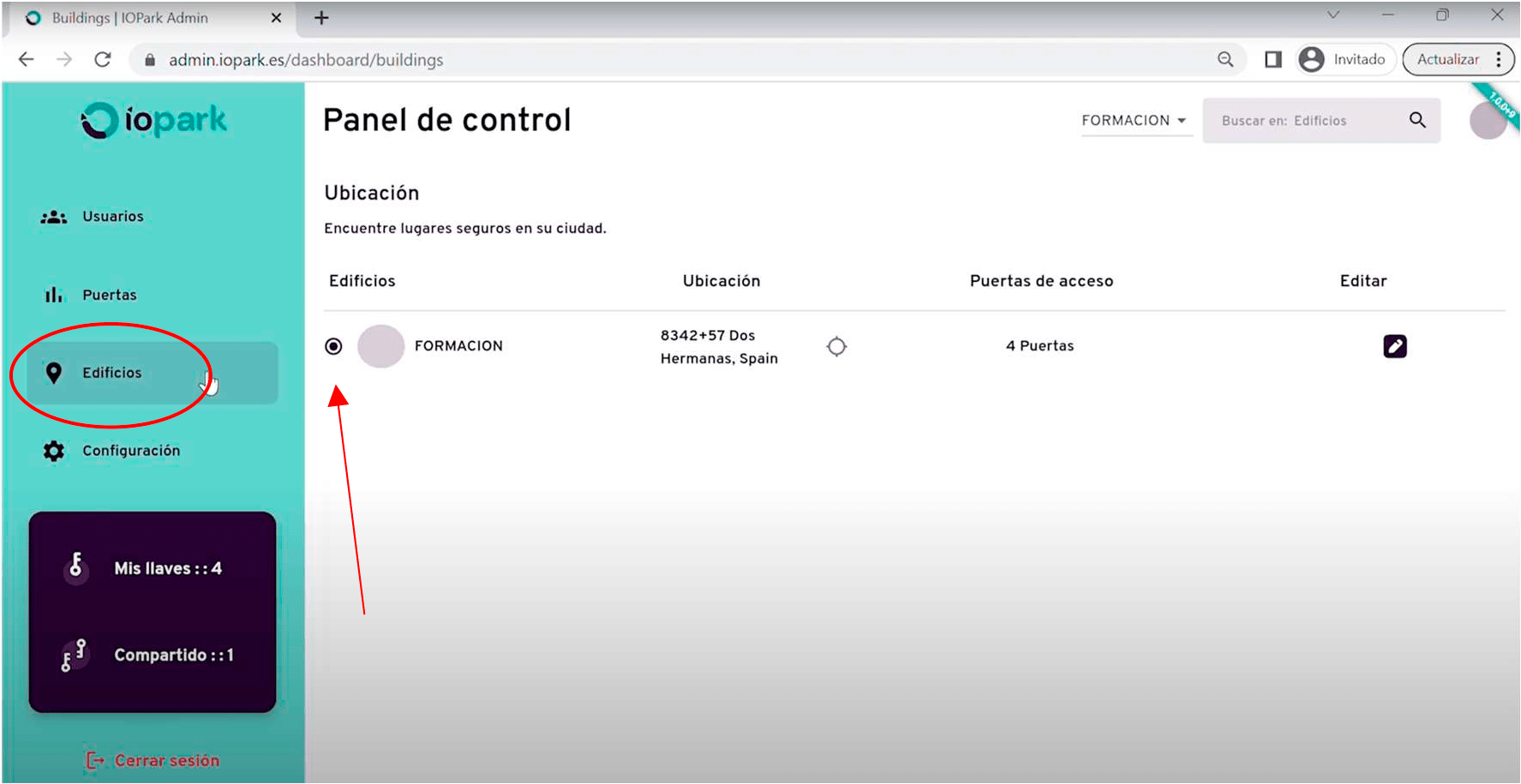The height and width of the screenshot is (784, 1521).
Task: Reload the page with refresh icon
Action: click(x=103, y=59)
